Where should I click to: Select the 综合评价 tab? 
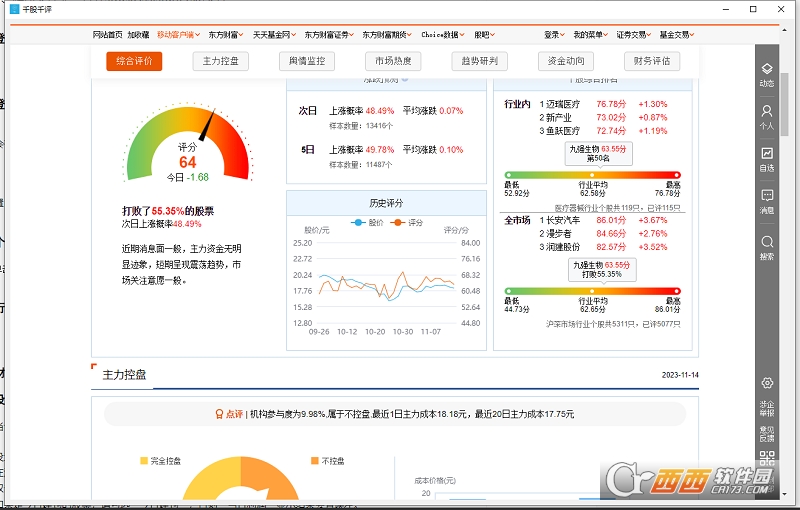click(134, 61)
